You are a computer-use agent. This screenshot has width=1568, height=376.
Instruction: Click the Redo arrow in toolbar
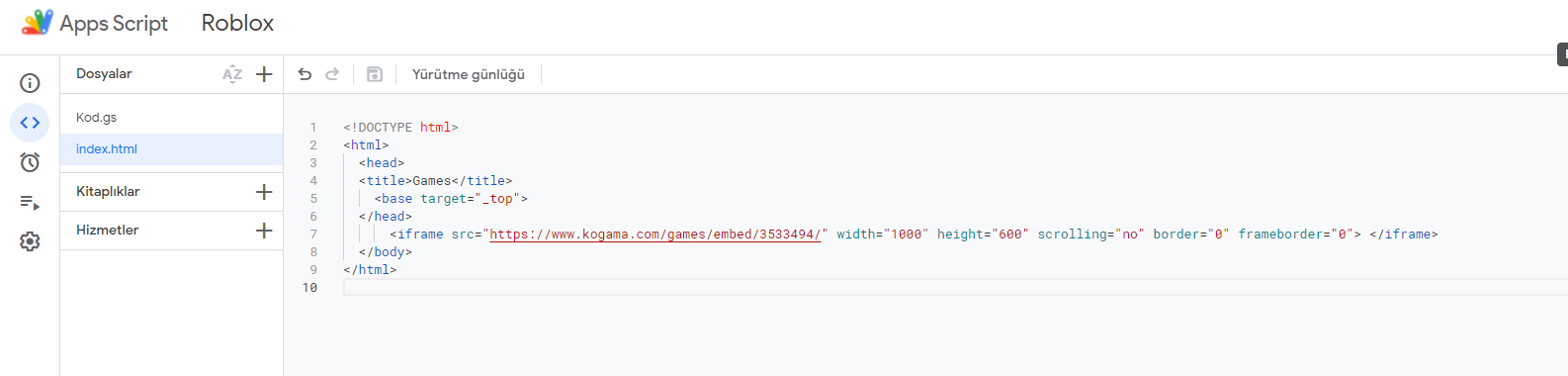pos(332,74)
